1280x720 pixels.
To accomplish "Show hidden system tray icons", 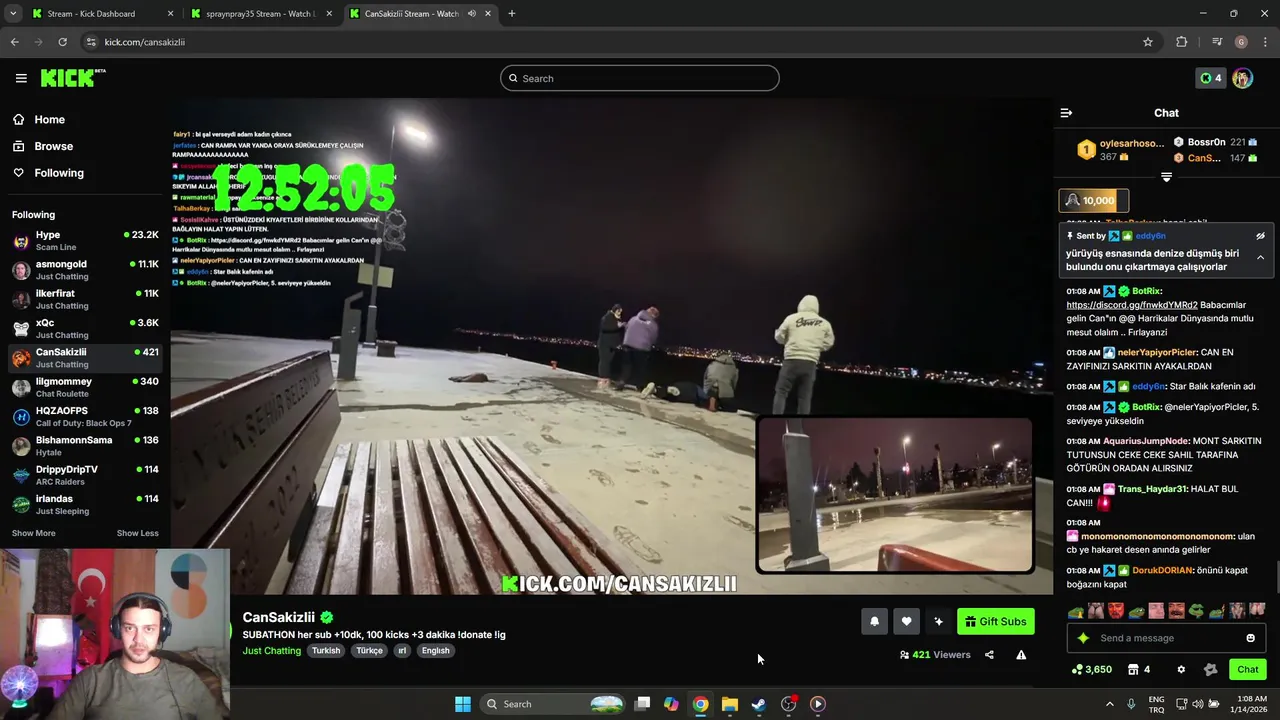I will coord(1108,703).
